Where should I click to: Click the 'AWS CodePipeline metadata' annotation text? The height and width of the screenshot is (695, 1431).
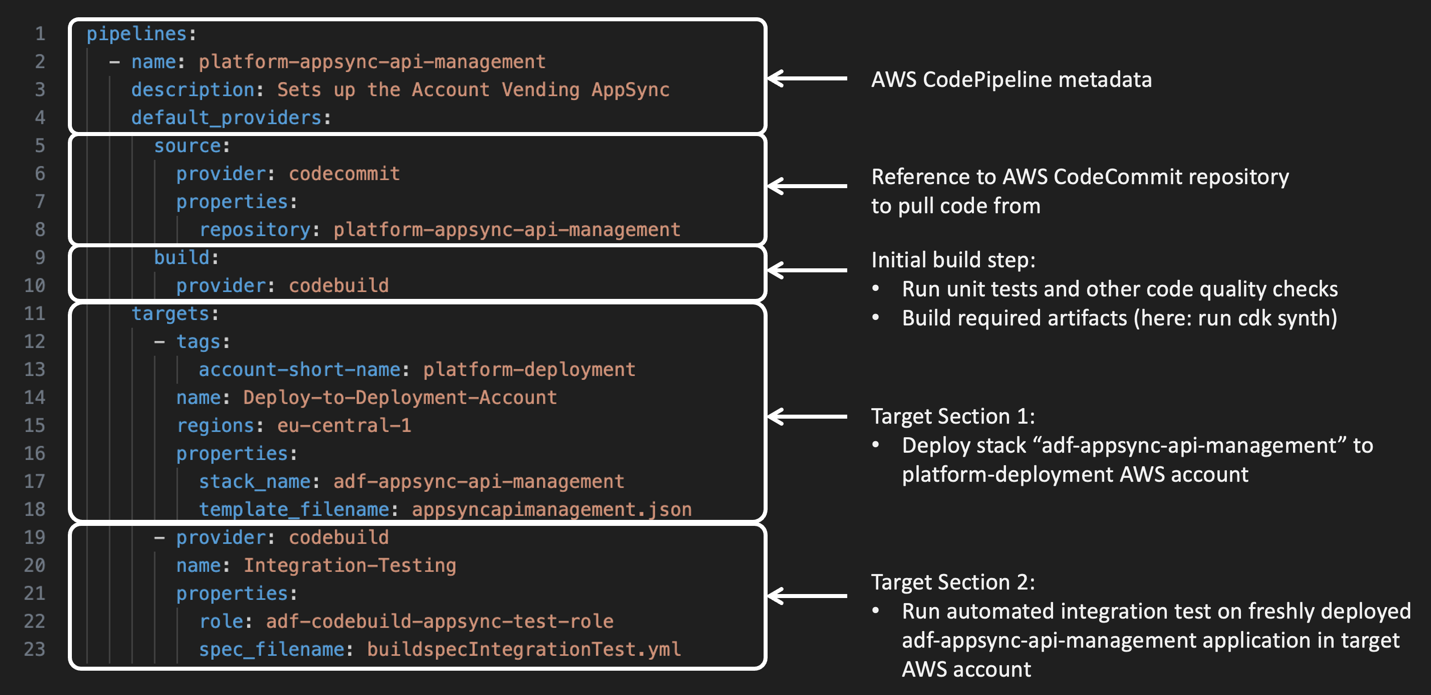click(x=1011, y=79)
